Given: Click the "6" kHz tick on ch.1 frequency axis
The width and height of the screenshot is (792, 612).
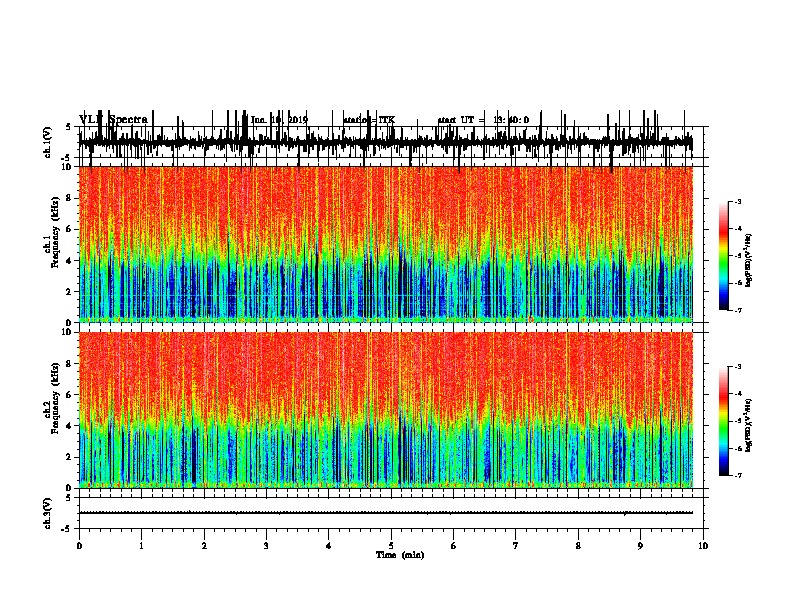Looking at the screenshot, I should [70, 230].
